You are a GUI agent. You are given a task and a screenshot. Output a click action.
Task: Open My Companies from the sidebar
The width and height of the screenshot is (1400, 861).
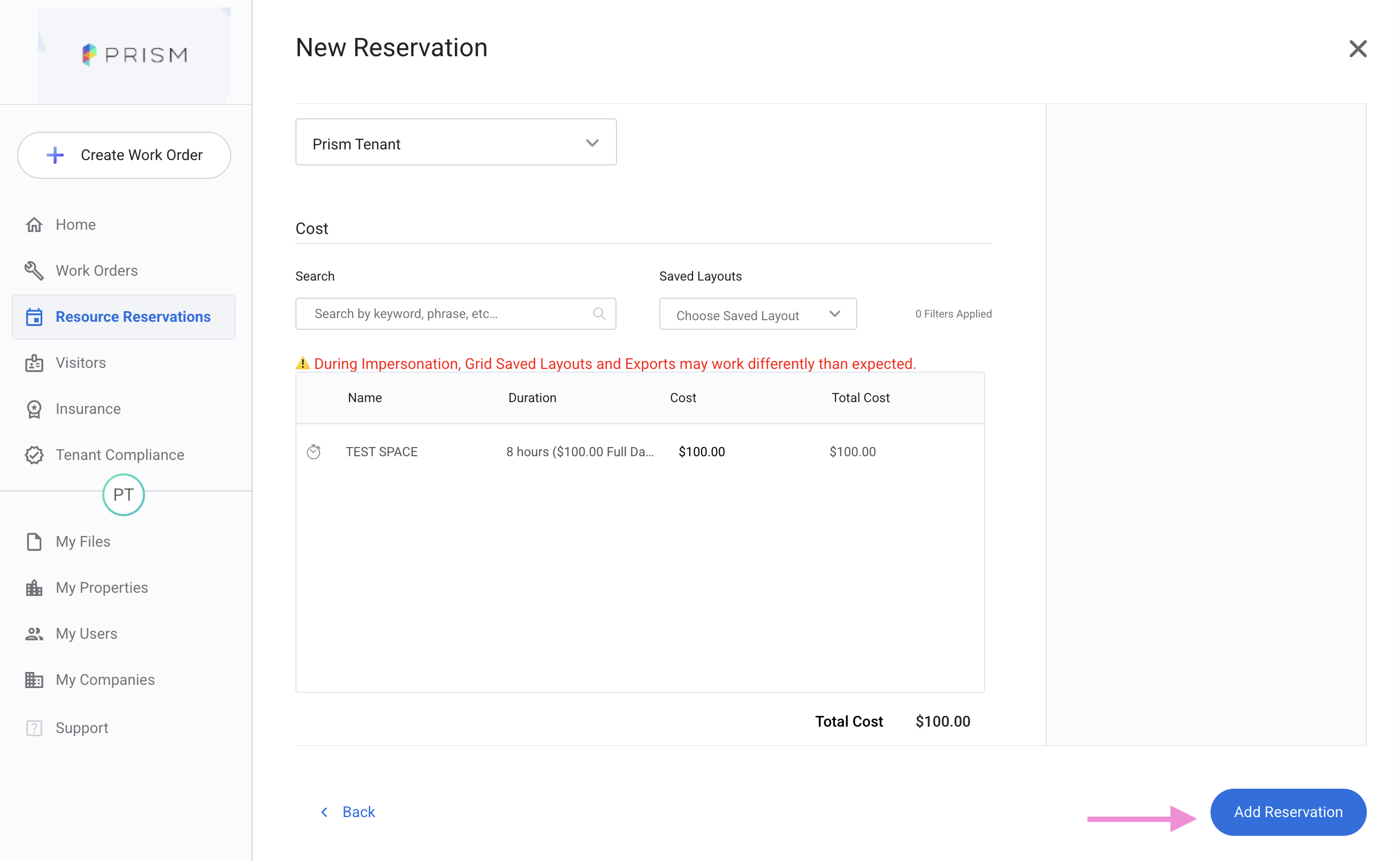(105, 680)
